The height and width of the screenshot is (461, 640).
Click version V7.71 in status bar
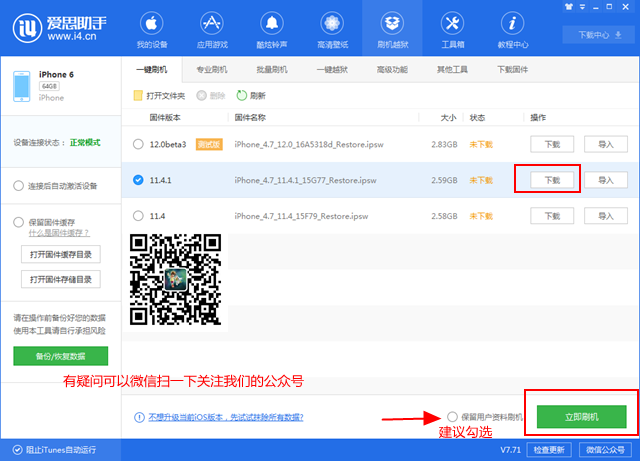coord(511,450)
